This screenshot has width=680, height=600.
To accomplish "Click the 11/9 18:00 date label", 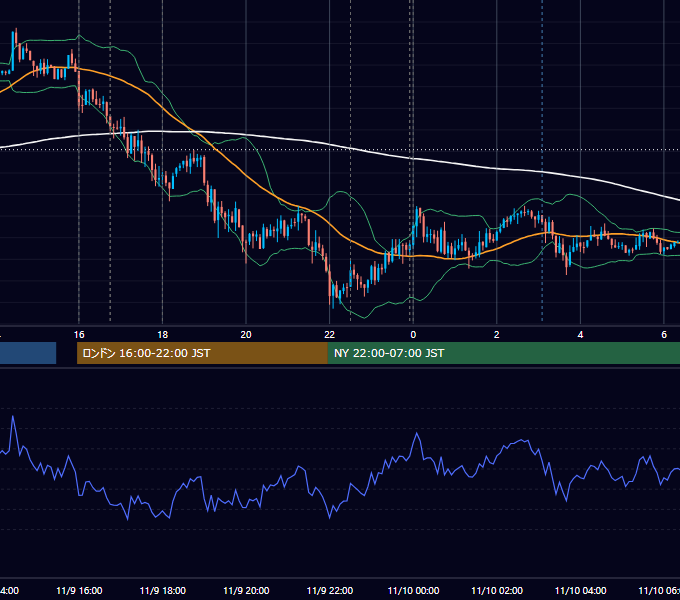I will click(163, 590).
